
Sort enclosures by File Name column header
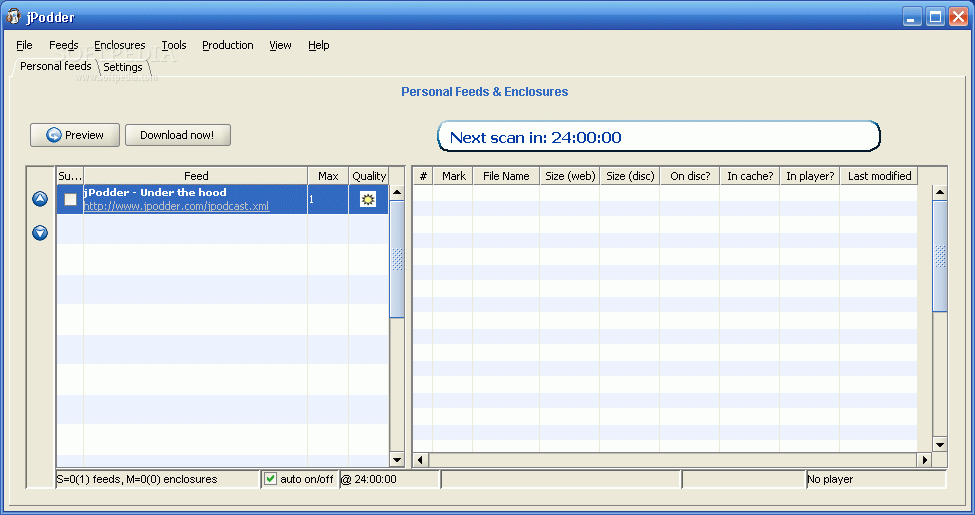coord(506,176)
